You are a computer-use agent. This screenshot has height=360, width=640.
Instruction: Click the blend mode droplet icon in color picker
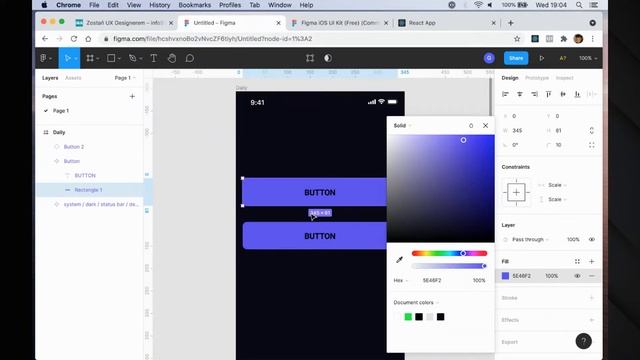click(471, 126)
